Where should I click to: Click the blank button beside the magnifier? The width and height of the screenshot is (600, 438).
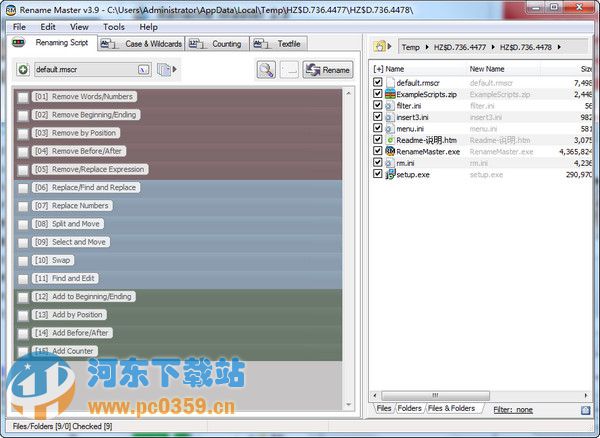289,70
